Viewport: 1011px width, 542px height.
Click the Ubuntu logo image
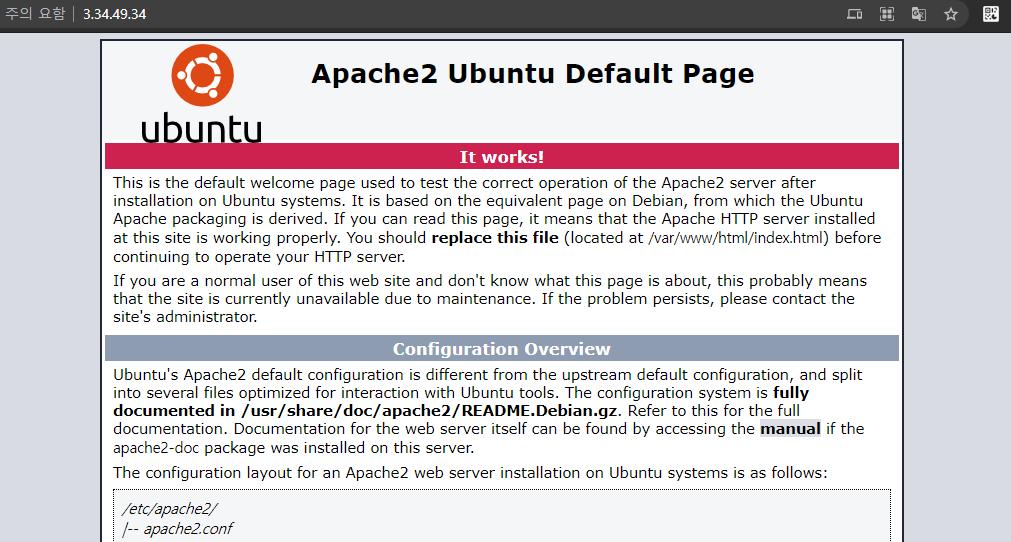(202, 93)
